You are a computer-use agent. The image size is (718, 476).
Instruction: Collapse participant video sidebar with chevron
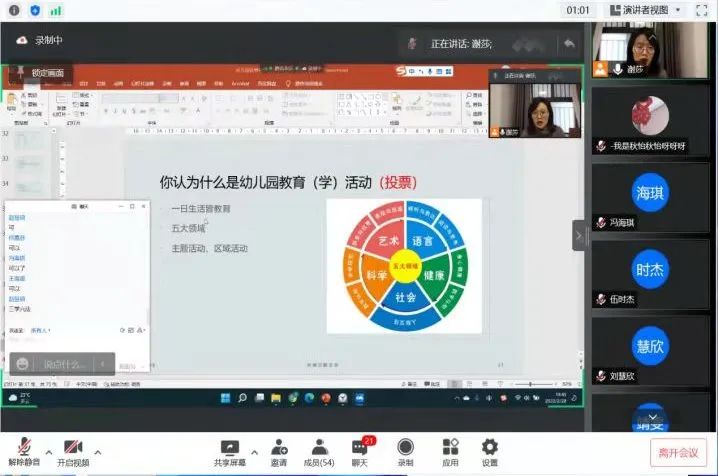click(578, 234)
